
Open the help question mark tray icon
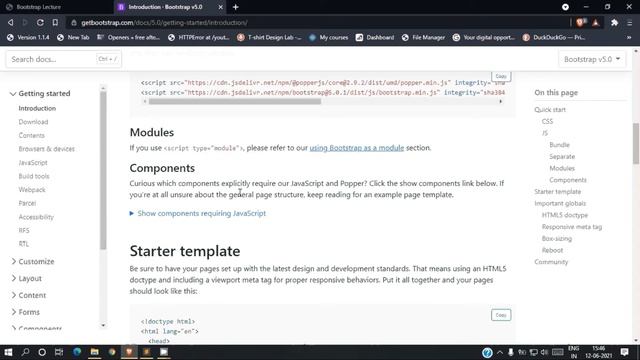[x=487, y=352]
